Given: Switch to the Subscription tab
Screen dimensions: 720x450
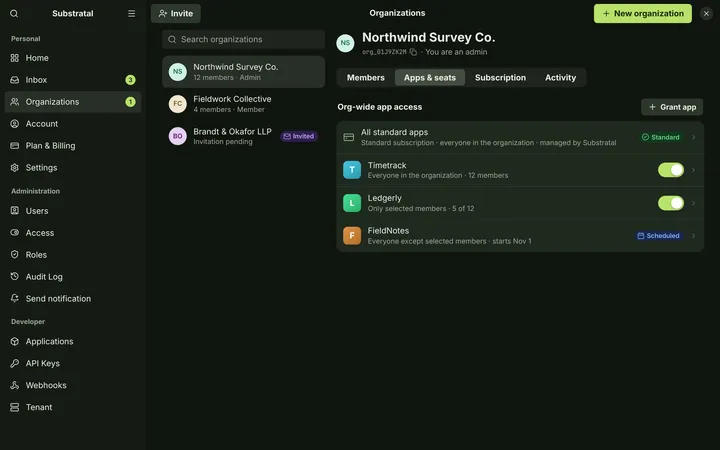Looking at the screenshot, I should 501,78.
